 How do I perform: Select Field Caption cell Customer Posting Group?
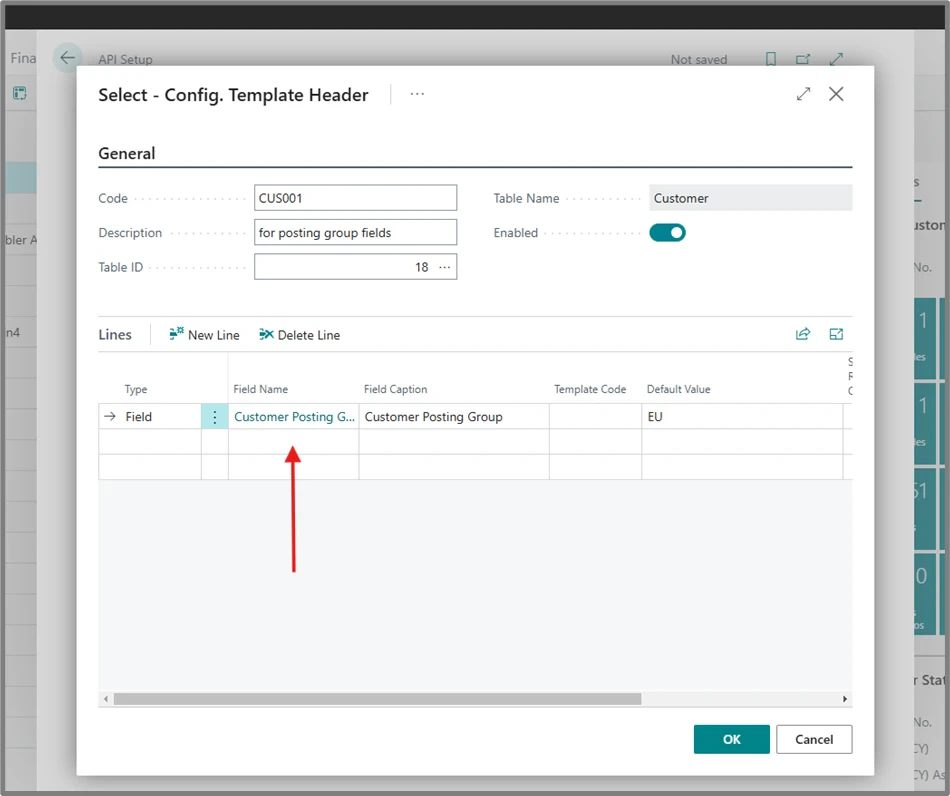pos(454,417)
